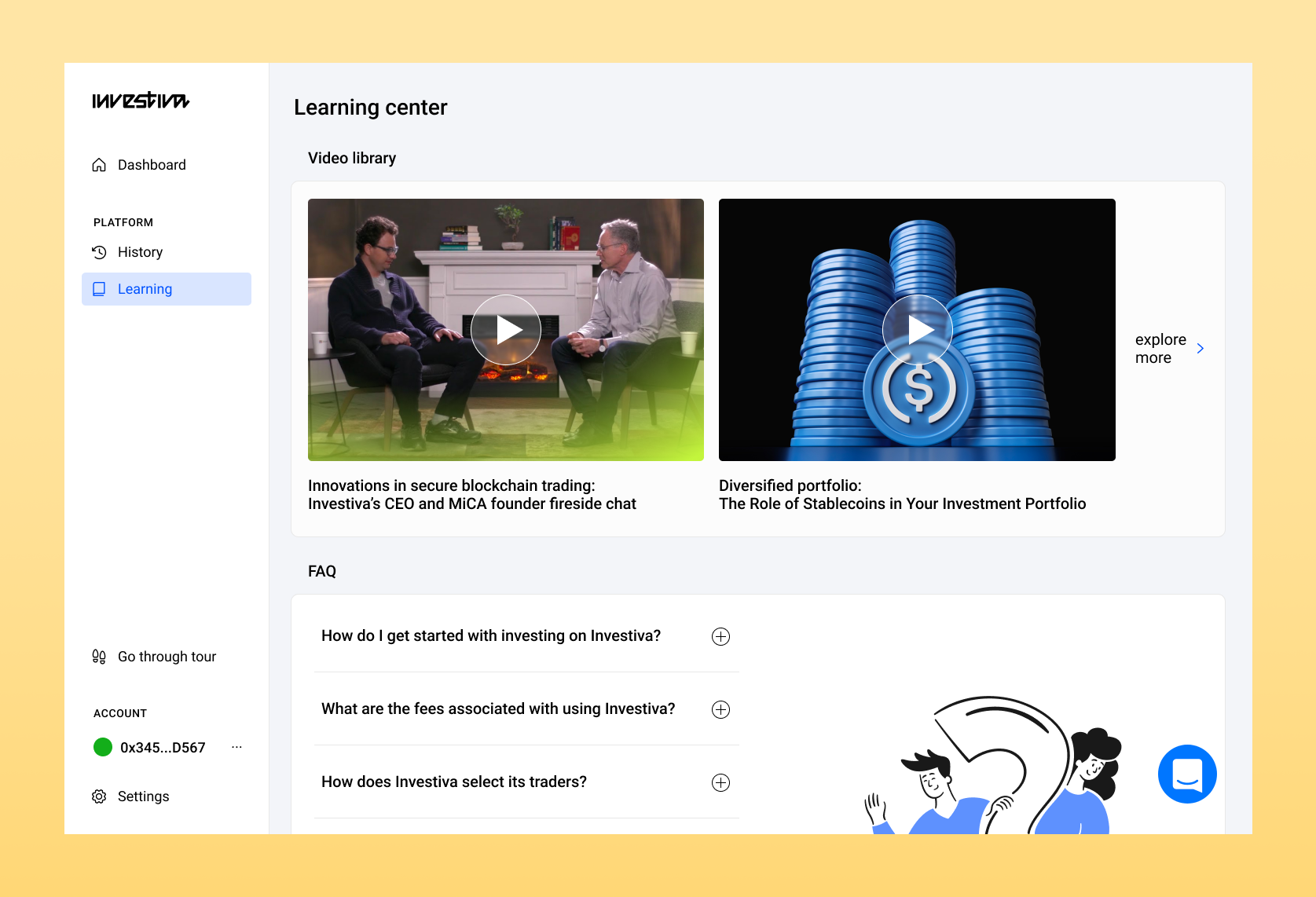Select wallet address 0x345...D567
The image size is (1316, 897).
[x=163, y=748]
